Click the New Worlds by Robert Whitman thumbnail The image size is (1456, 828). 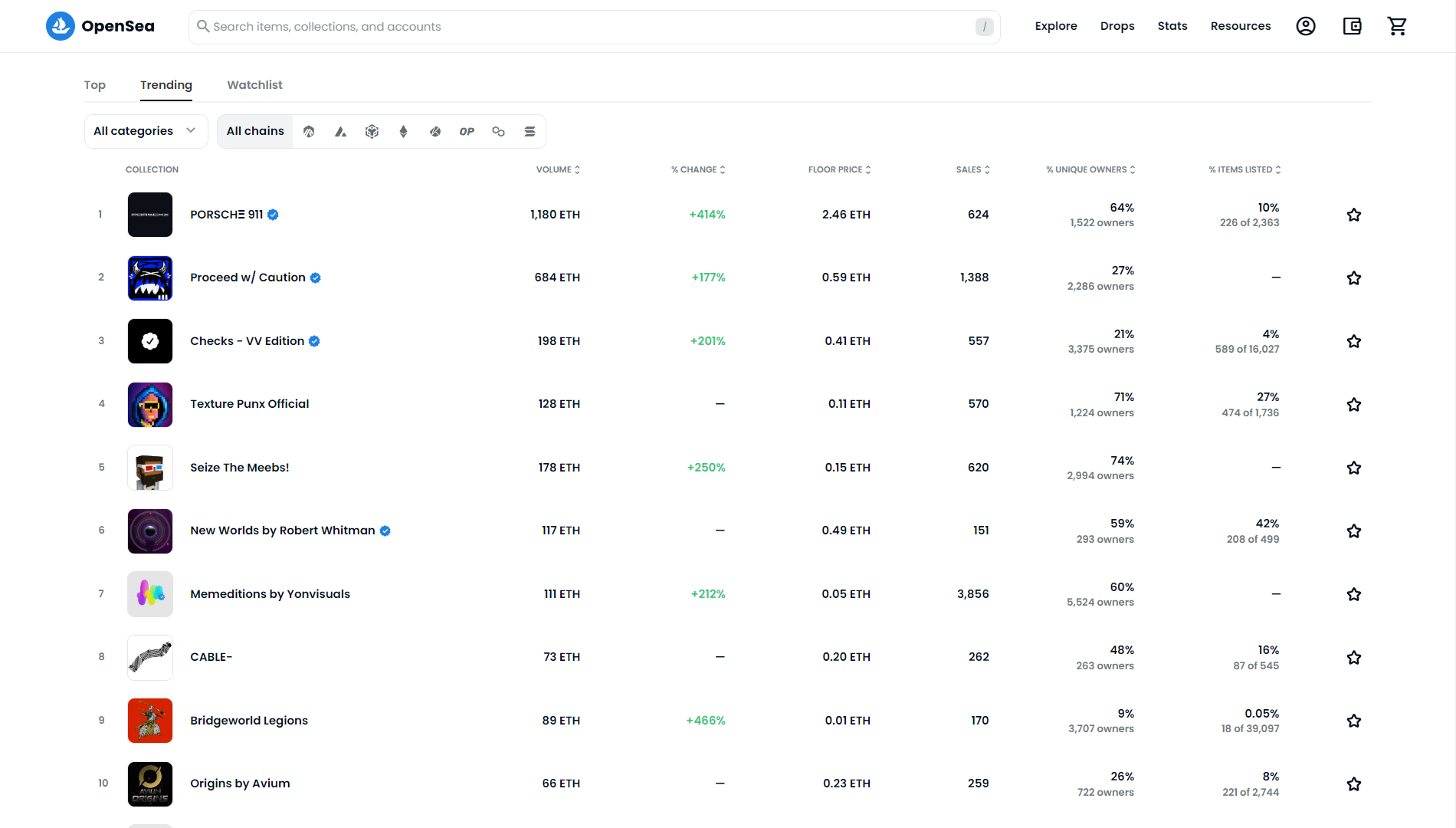[x=150, y=531]
